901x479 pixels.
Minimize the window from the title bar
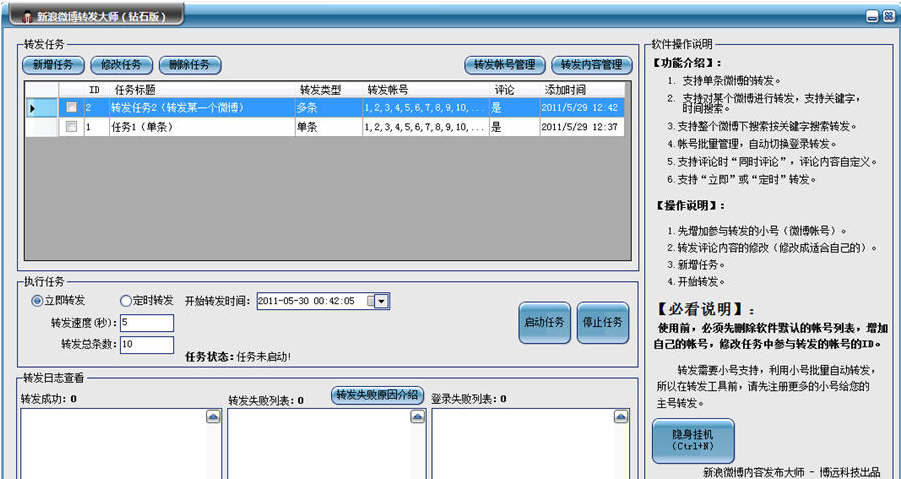[x=873, y=17]
